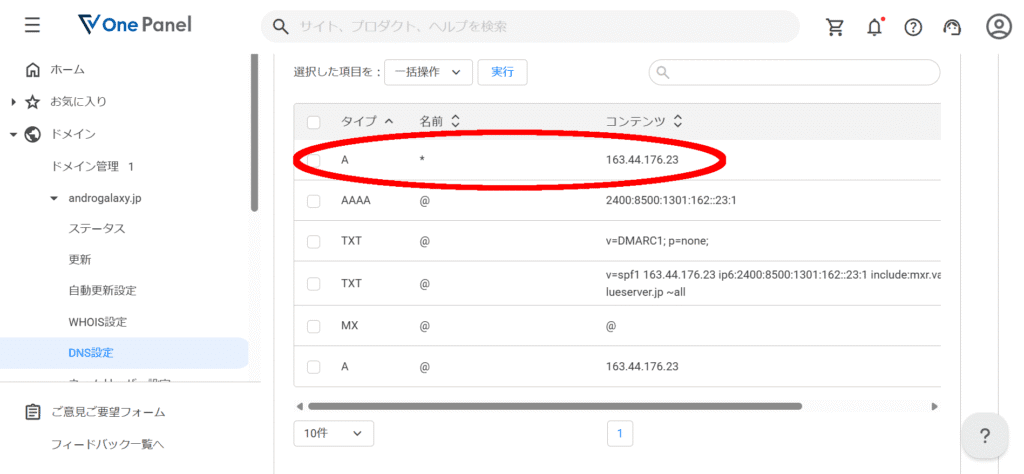Screen dimensions: 1024x474
Task: Open the notifications bell icon
Action: (874, 27)
